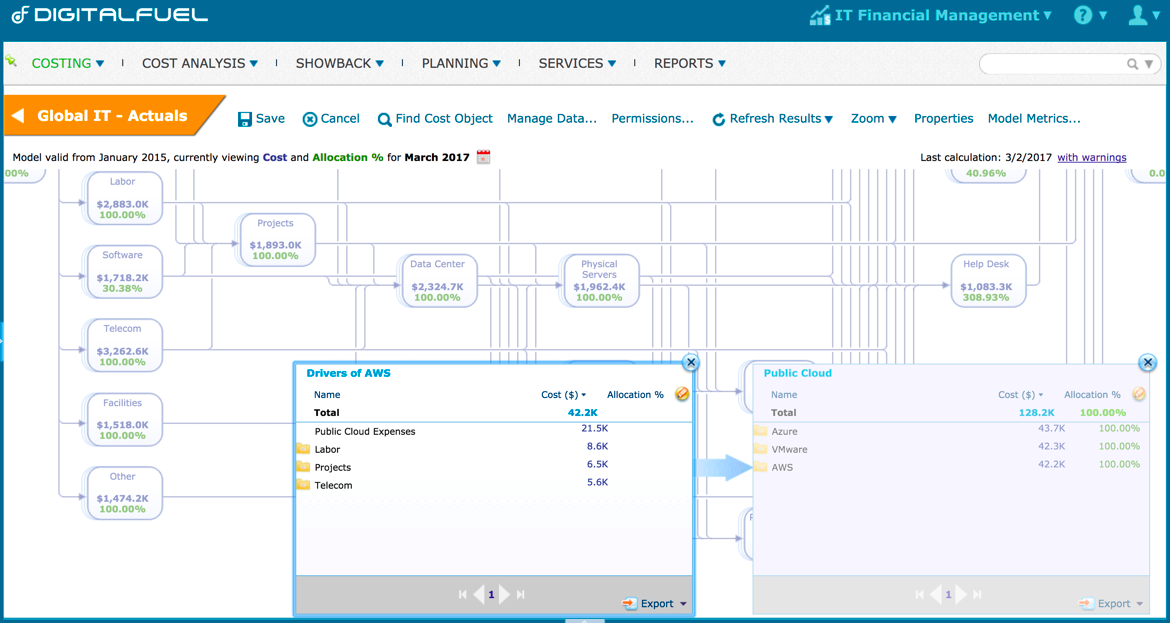Open search box options dropdown arrow
1172x624 pixels.
pos(1149,64)
